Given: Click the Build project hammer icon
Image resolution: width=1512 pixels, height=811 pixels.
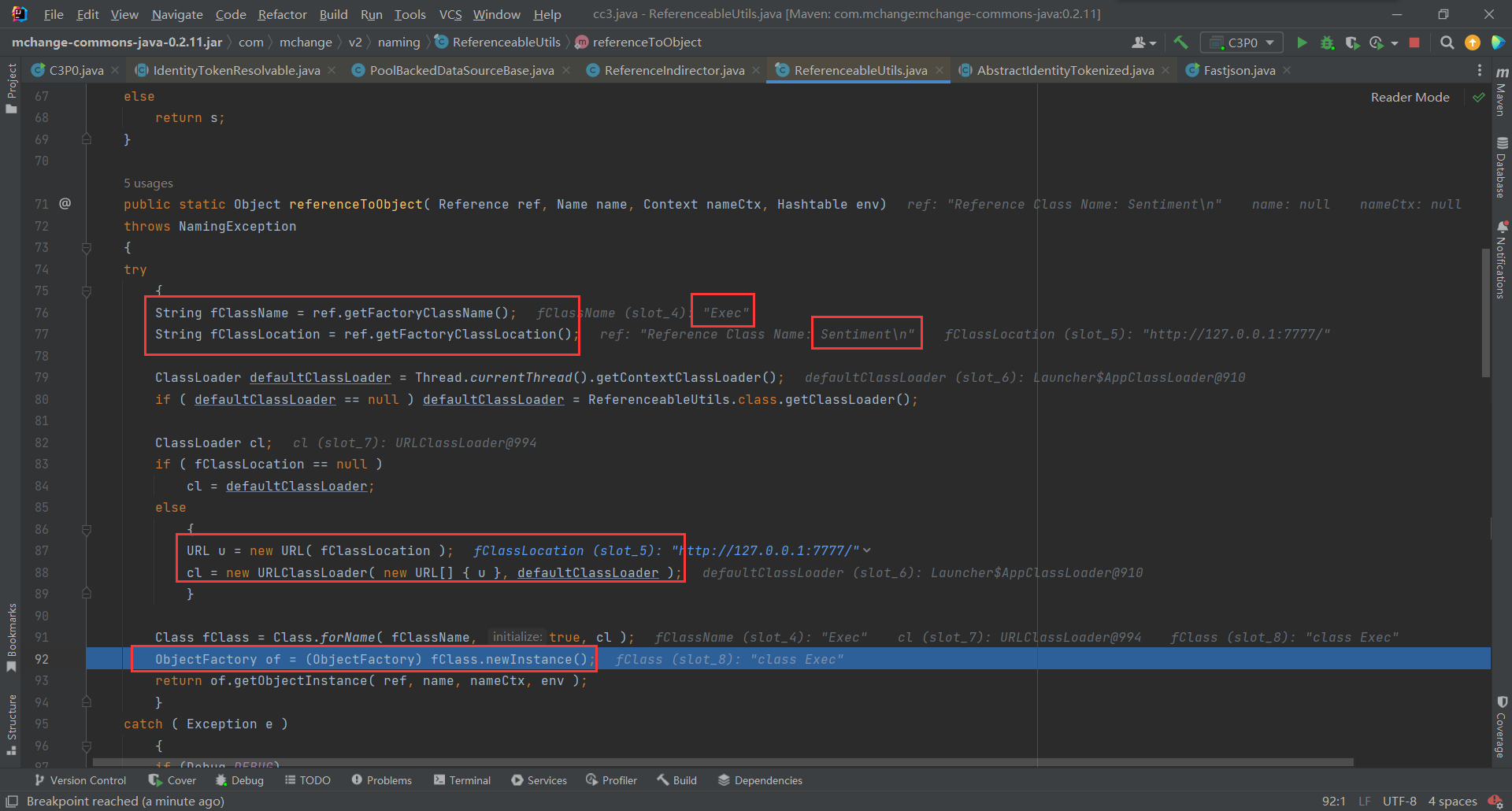Looking at the screenshot, I should click(x=1180, y=43).
